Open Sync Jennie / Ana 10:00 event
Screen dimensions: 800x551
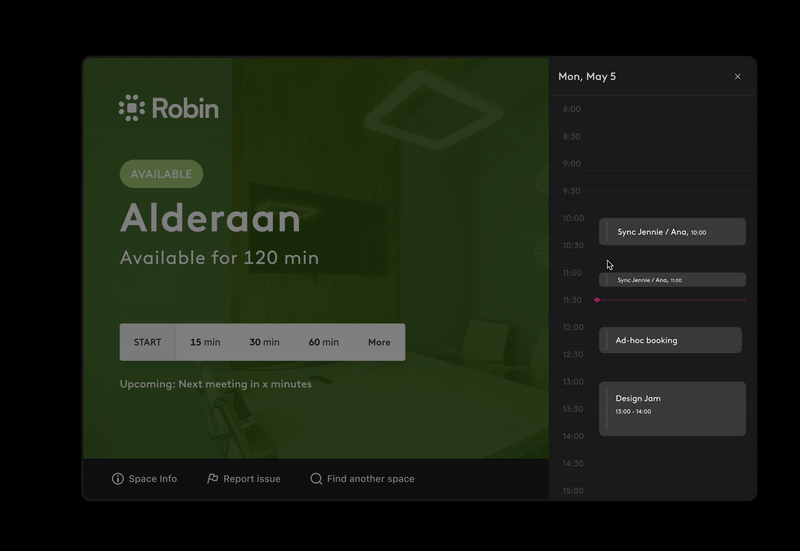tap(672, 232)
